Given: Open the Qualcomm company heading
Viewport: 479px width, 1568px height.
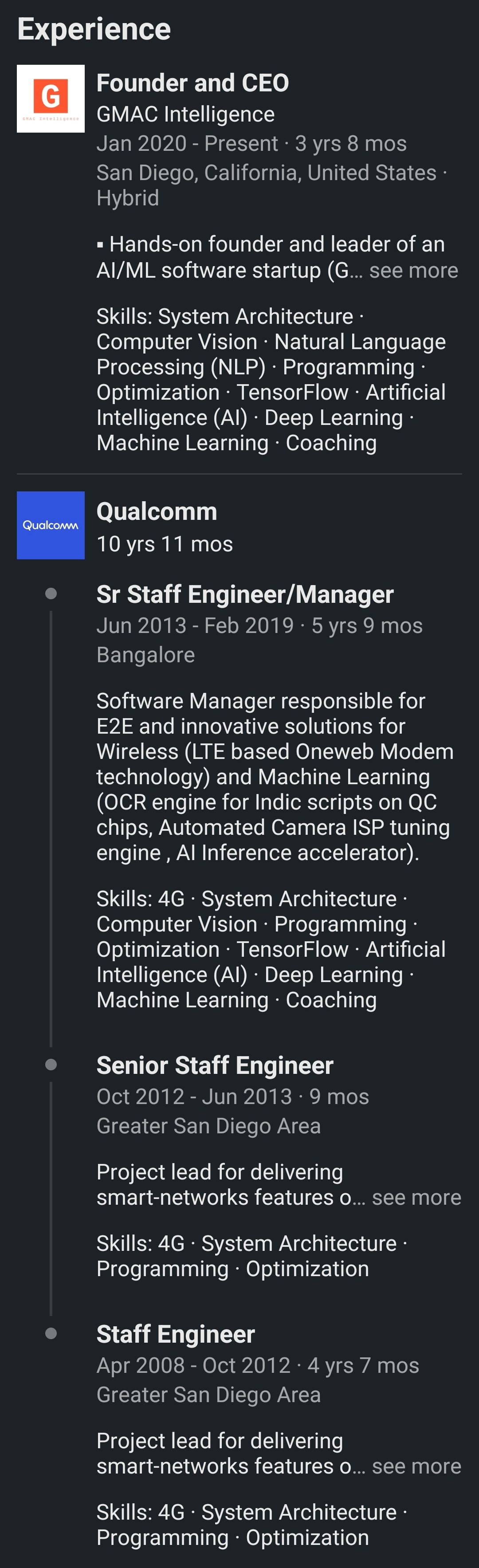Looking at the screenshot, I should (157, 512).
